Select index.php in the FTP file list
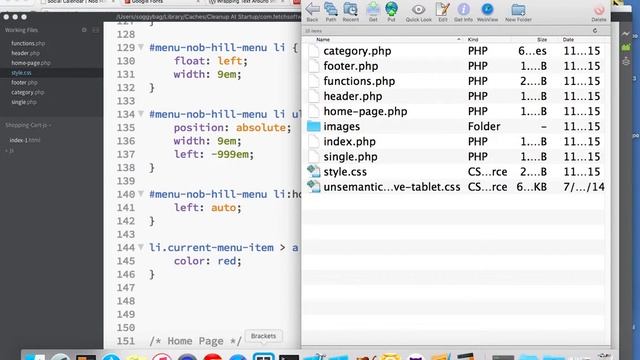This screenshot has width=640, height=360. [x=349, y=142]
